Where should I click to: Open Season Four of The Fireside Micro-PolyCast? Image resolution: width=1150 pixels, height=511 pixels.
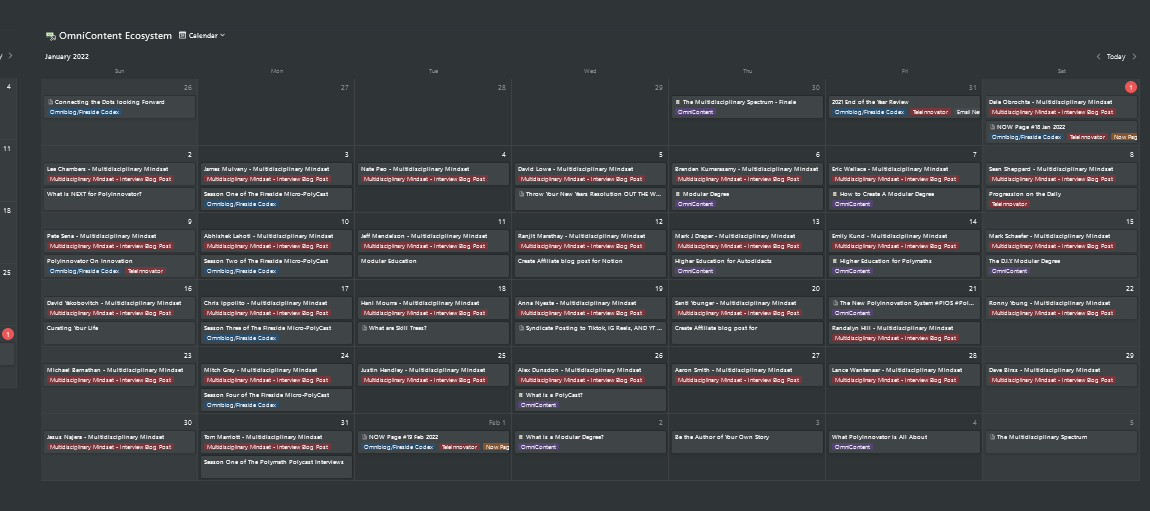tap(266, 395)
